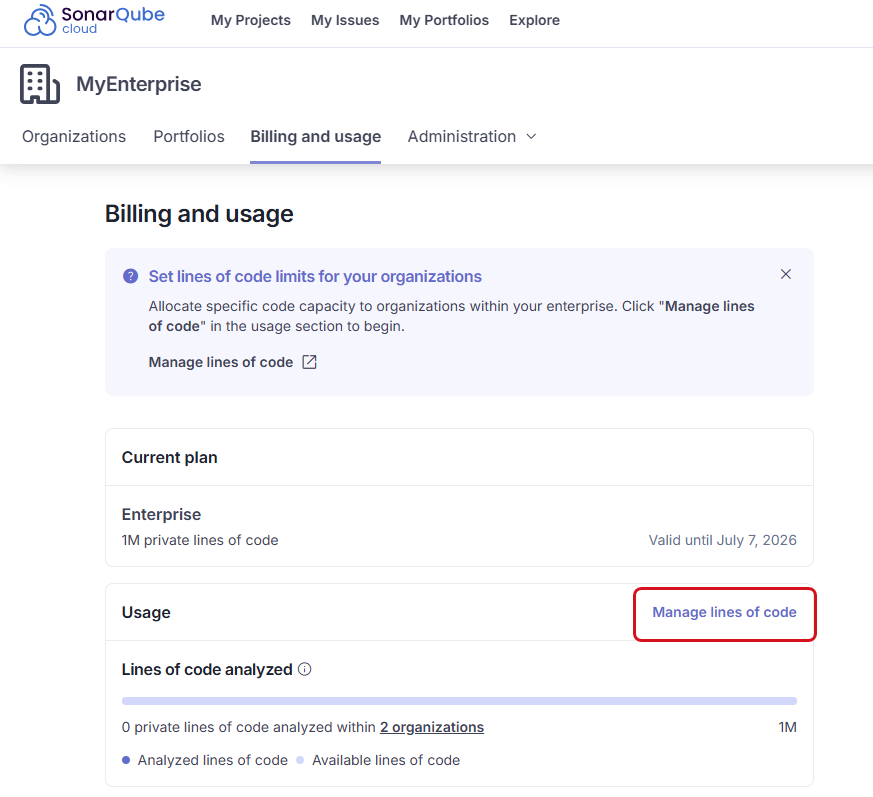
Task: Switch to the Organizations tab
Action: [x=73, y=136]
